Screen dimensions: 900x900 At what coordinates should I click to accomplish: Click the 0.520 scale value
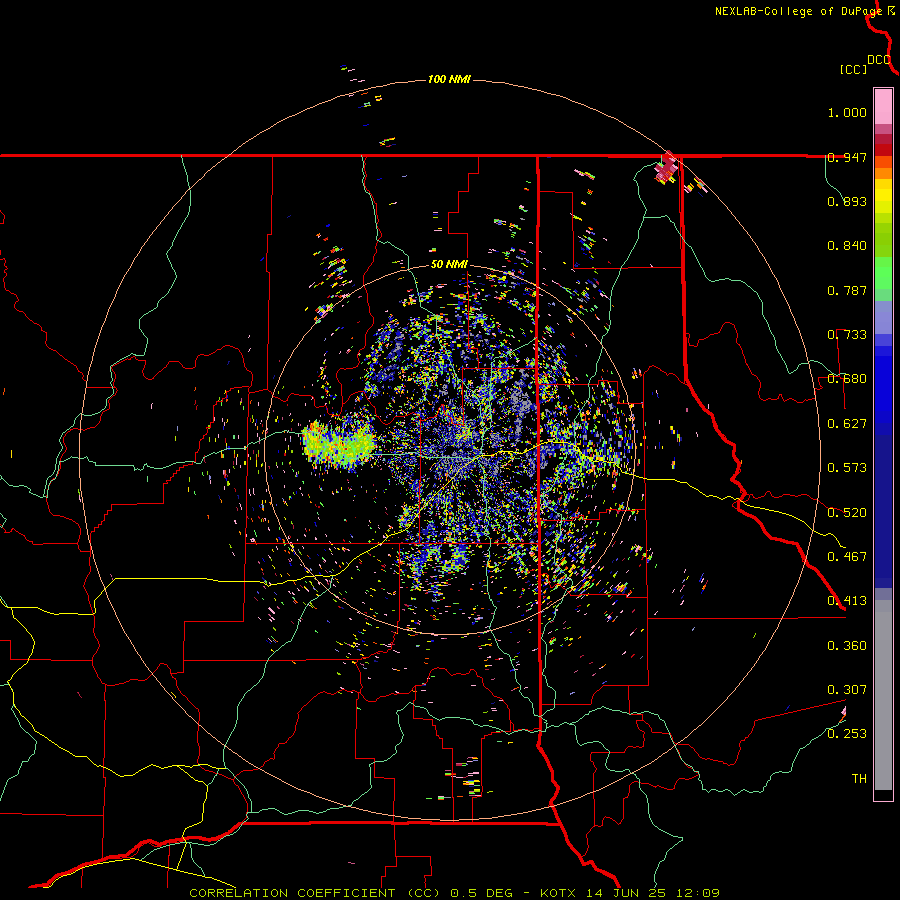coord(847,513)
